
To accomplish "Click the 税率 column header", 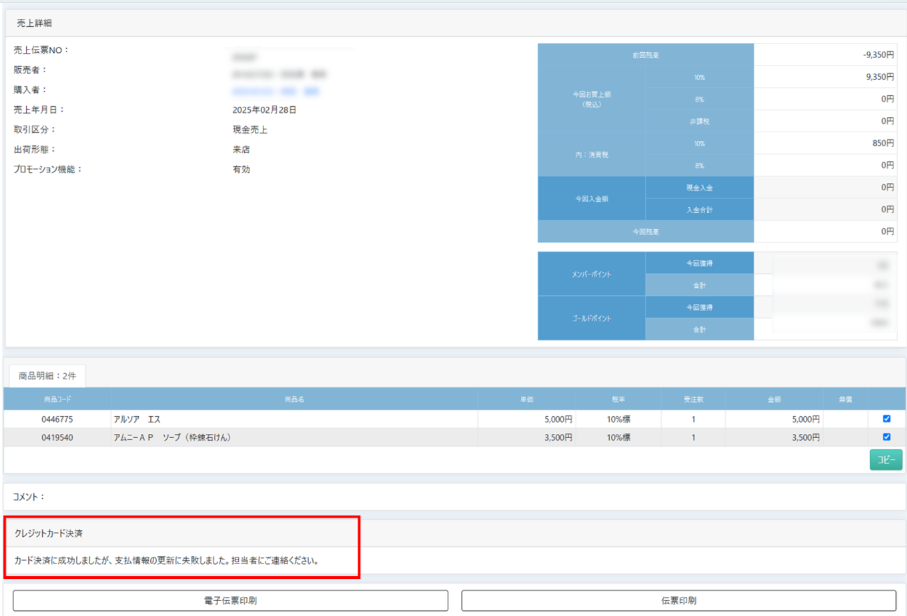I will tap(618, 399).
